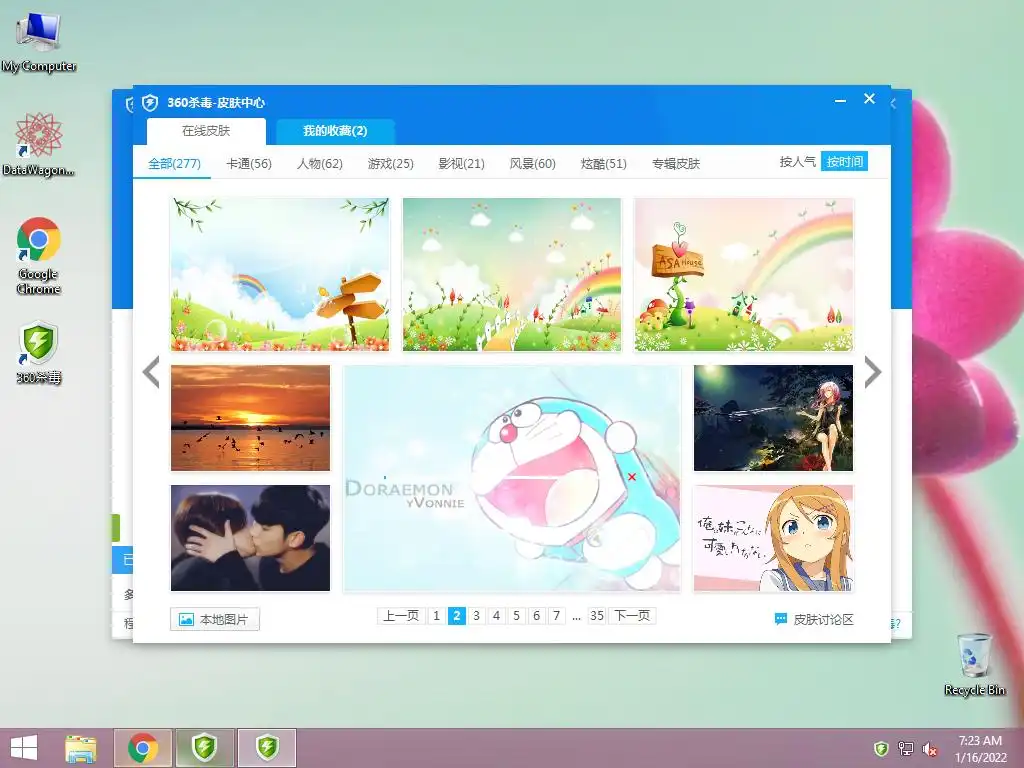The height and width of the screenshot is (768, 1024).
Task: Click the taskbar clock showing 7:23 AM
Action: (x=980, y=749)
